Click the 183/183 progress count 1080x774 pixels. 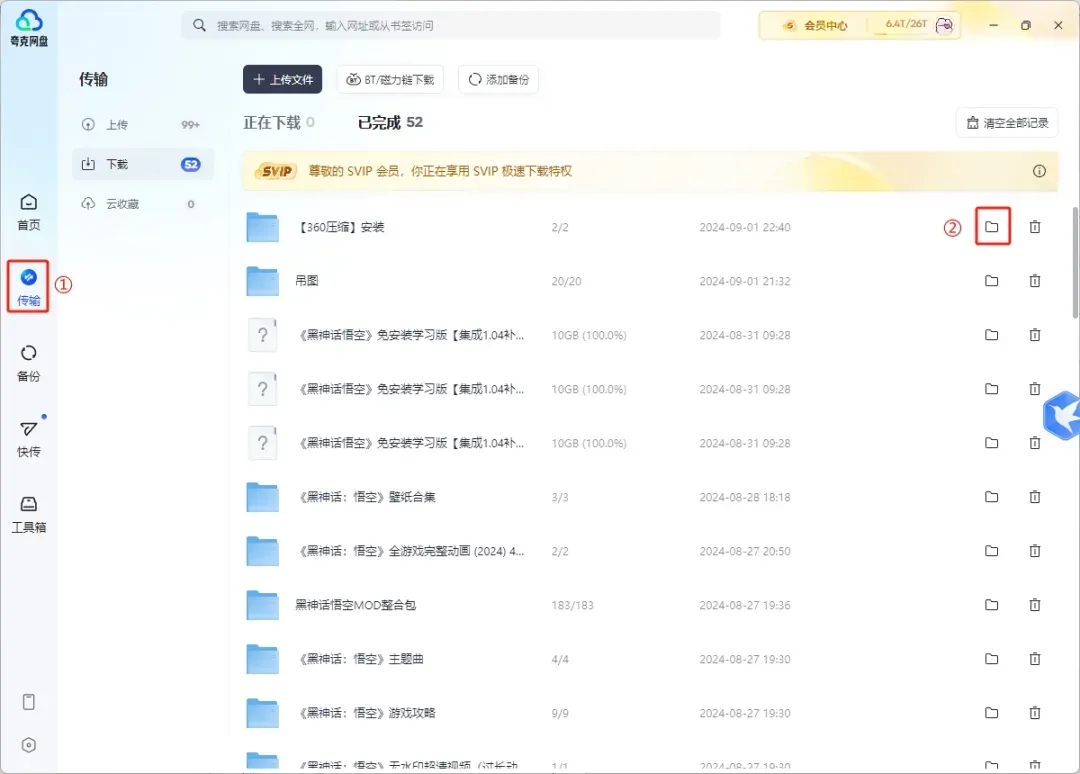click(572, 605)
